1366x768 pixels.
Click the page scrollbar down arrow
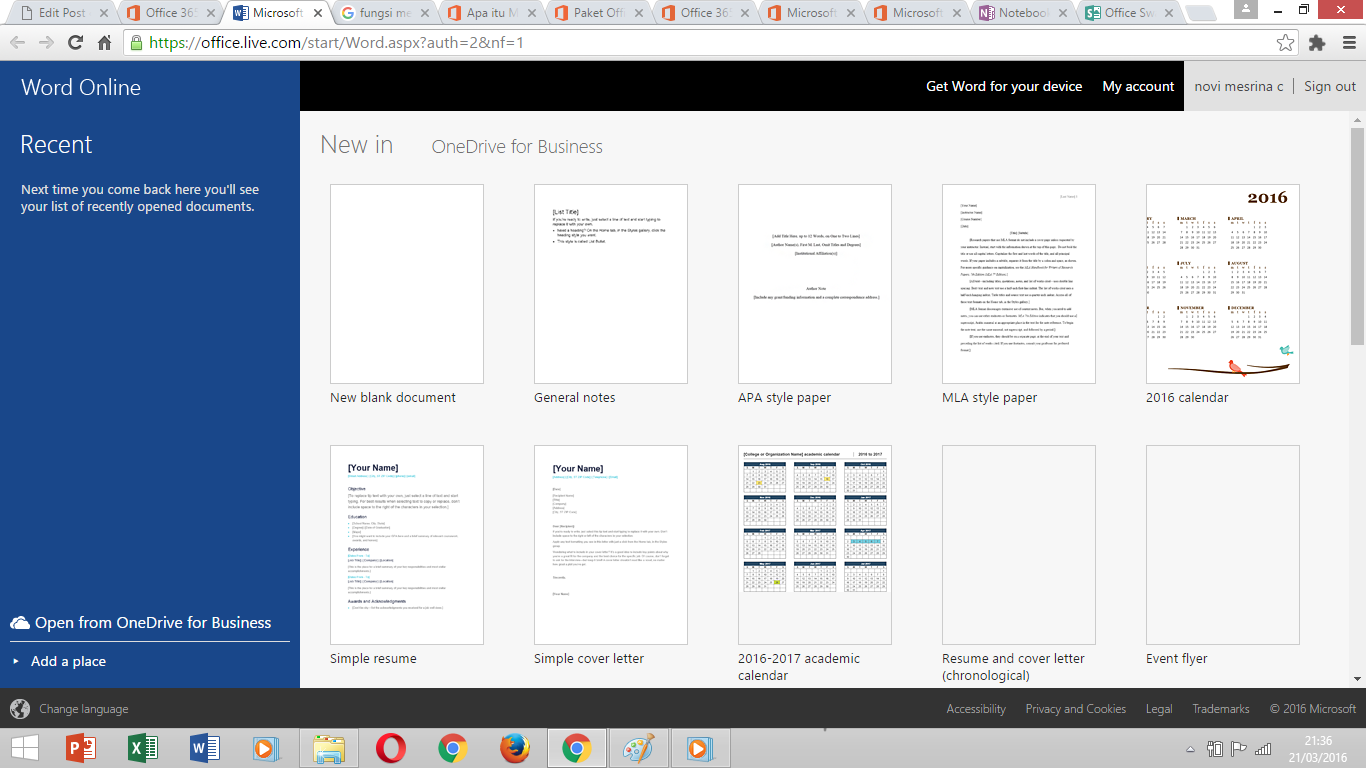click(x=1357, y=679)
